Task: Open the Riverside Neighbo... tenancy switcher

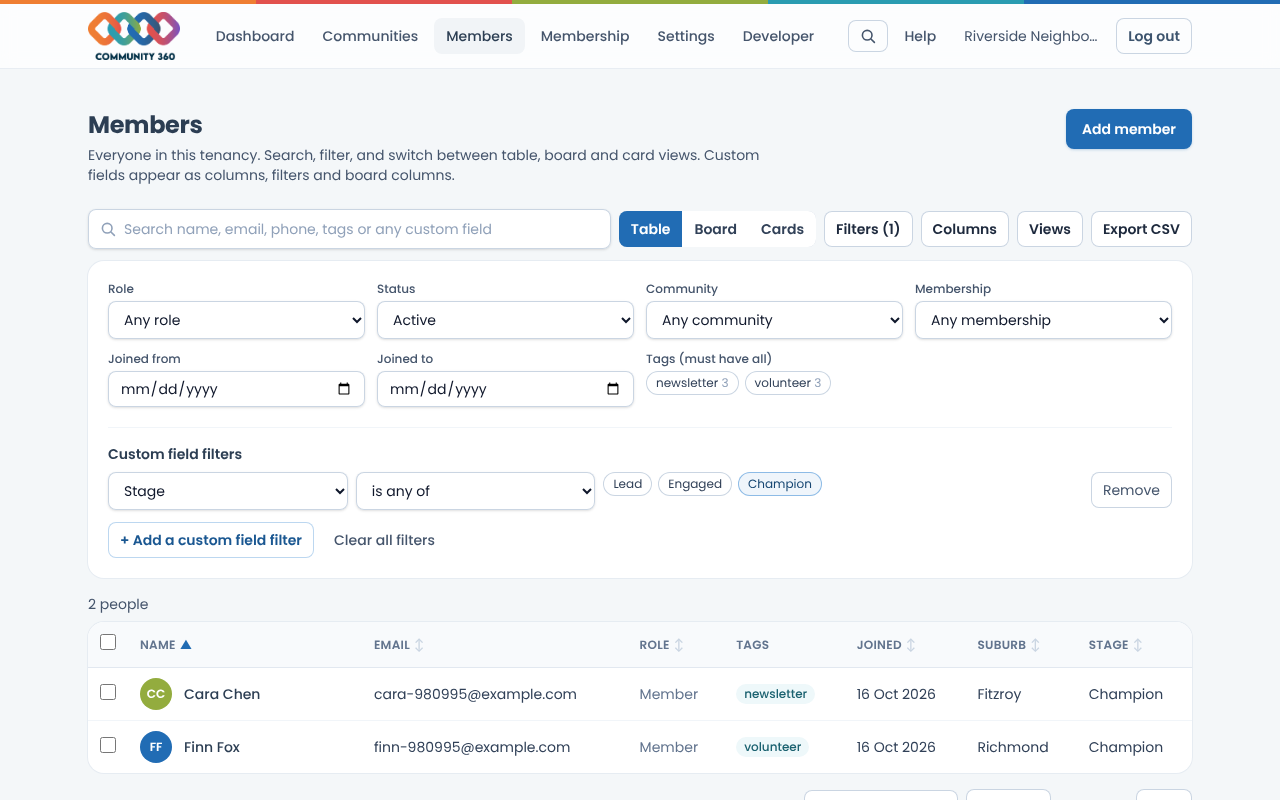Action: [1030, 36]
